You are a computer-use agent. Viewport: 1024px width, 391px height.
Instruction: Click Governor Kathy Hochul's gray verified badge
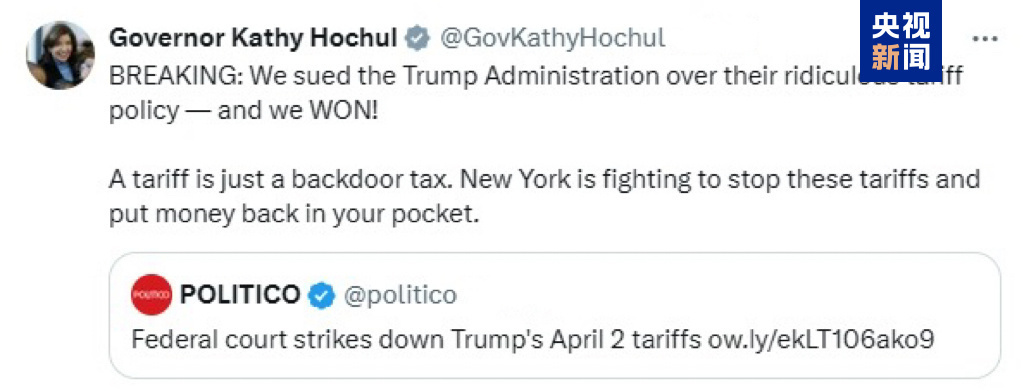point(417,39)
